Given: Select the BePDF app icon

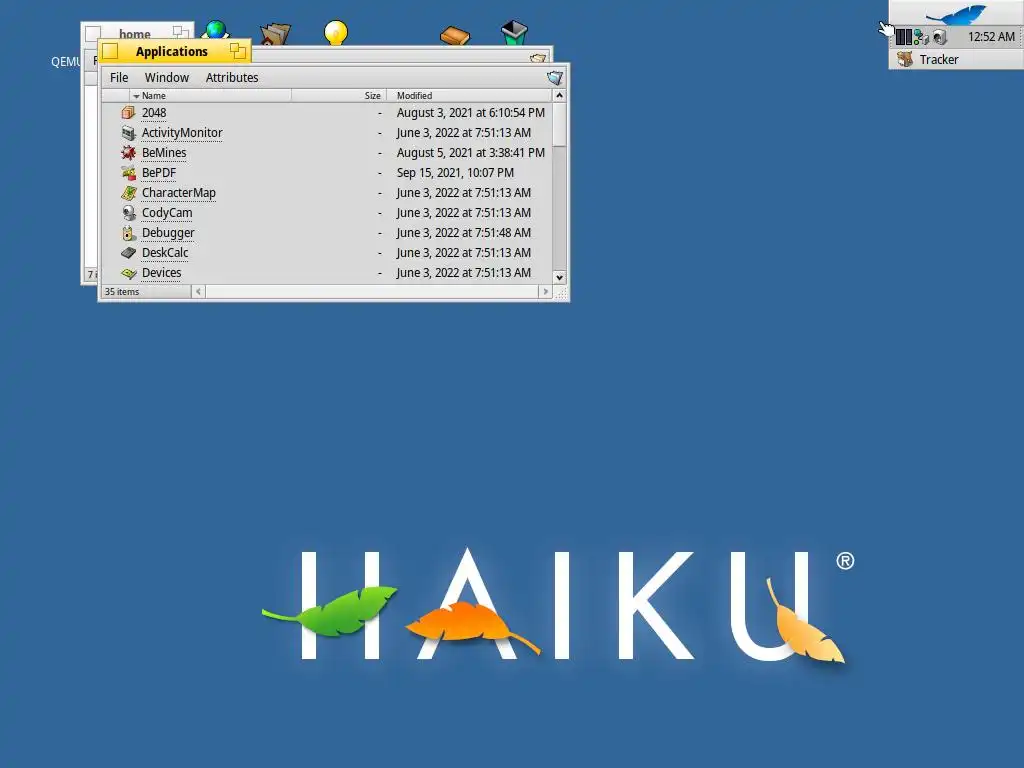Looking at the screenshot, I should coord(128,173).
